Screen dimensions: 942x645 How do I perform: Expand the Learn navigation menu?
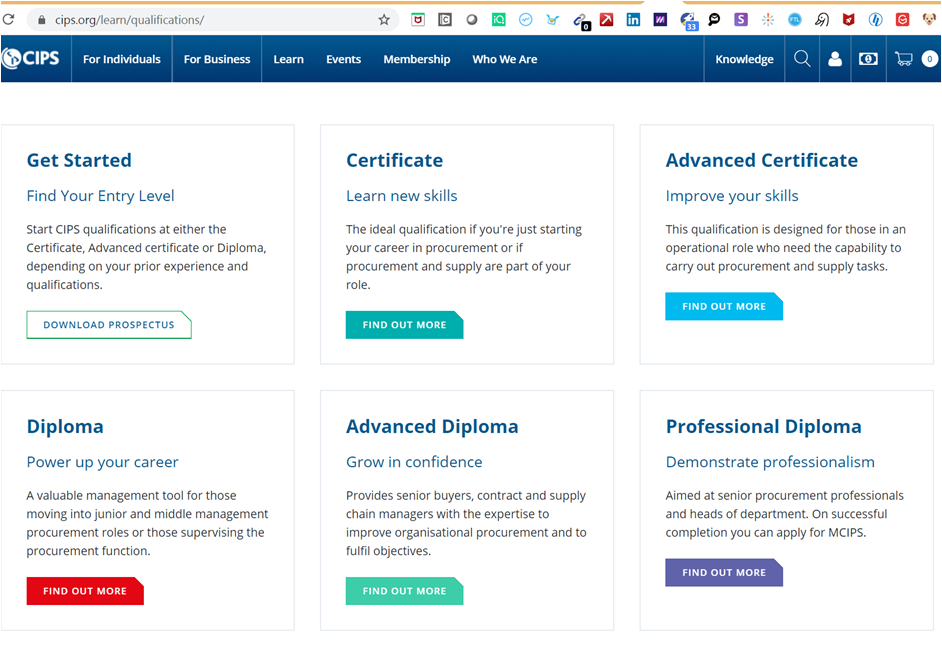click(288, 59)
